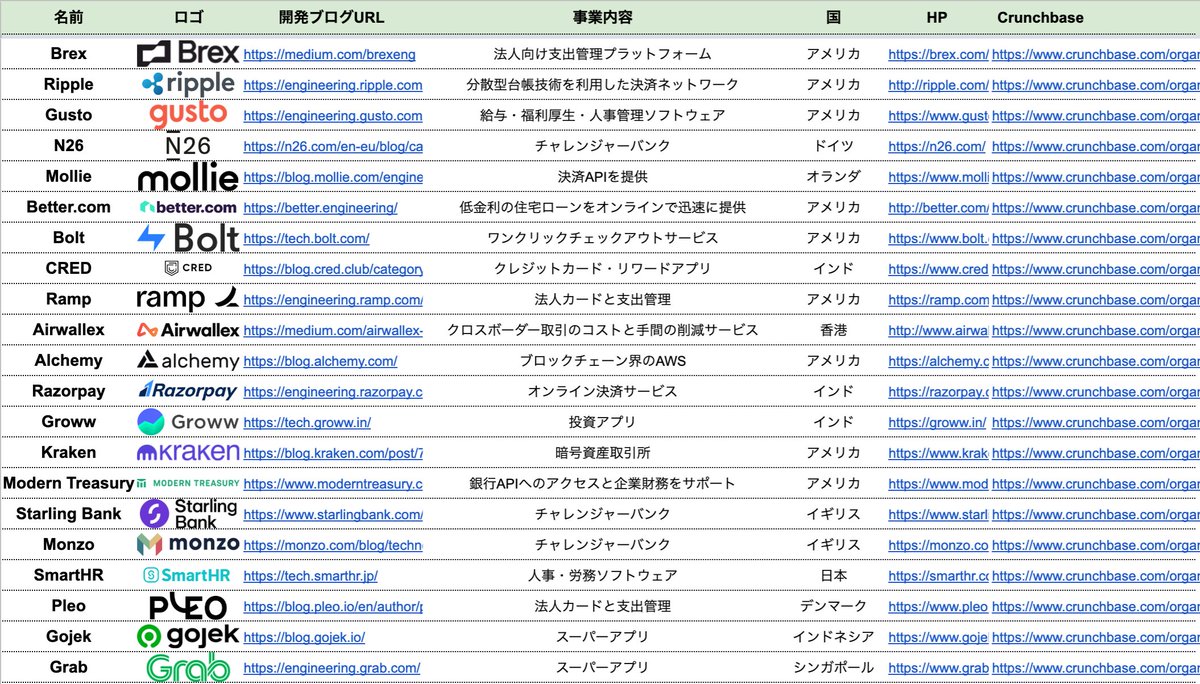Select the ドイツ country cell
Image resolution: width=1200 pixels, height=684 pixels.
(833, 146)
